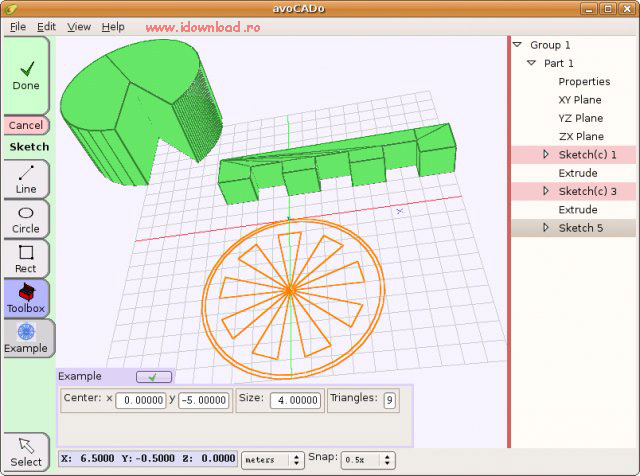The image size is (640, 476).
Task: Open the Snap 0.5x dropdown
Action: (x=368, y=460)
